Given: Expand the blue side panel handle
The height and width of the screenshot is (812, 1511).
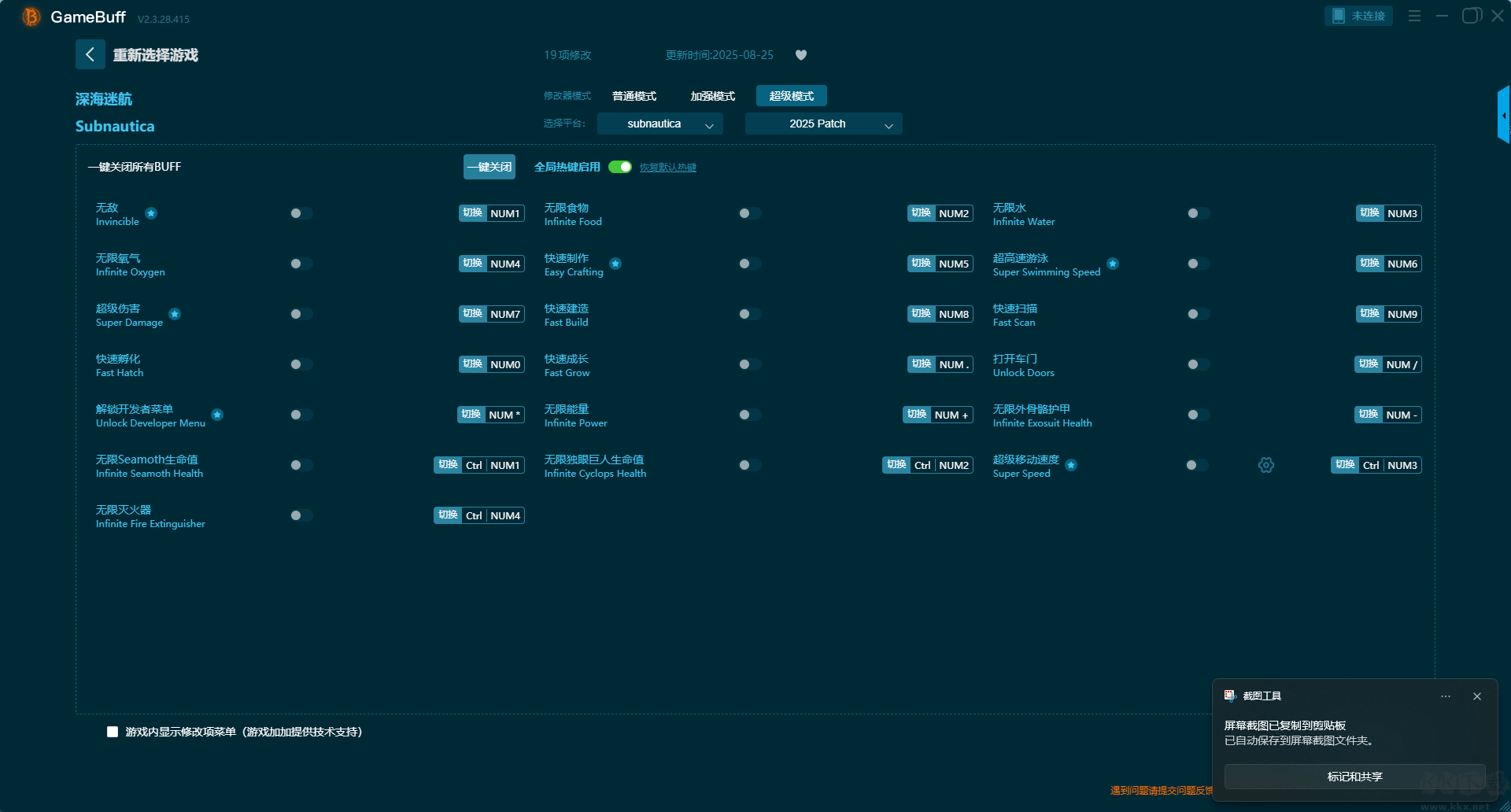Looking at the screenshot, I should tap(1504, 115).
